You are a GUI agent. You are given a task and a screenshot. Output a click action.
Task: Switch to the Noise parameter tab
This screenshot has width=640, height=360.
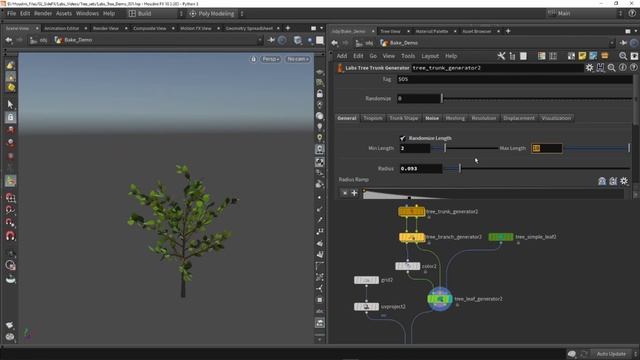click(x=431, y=118)
